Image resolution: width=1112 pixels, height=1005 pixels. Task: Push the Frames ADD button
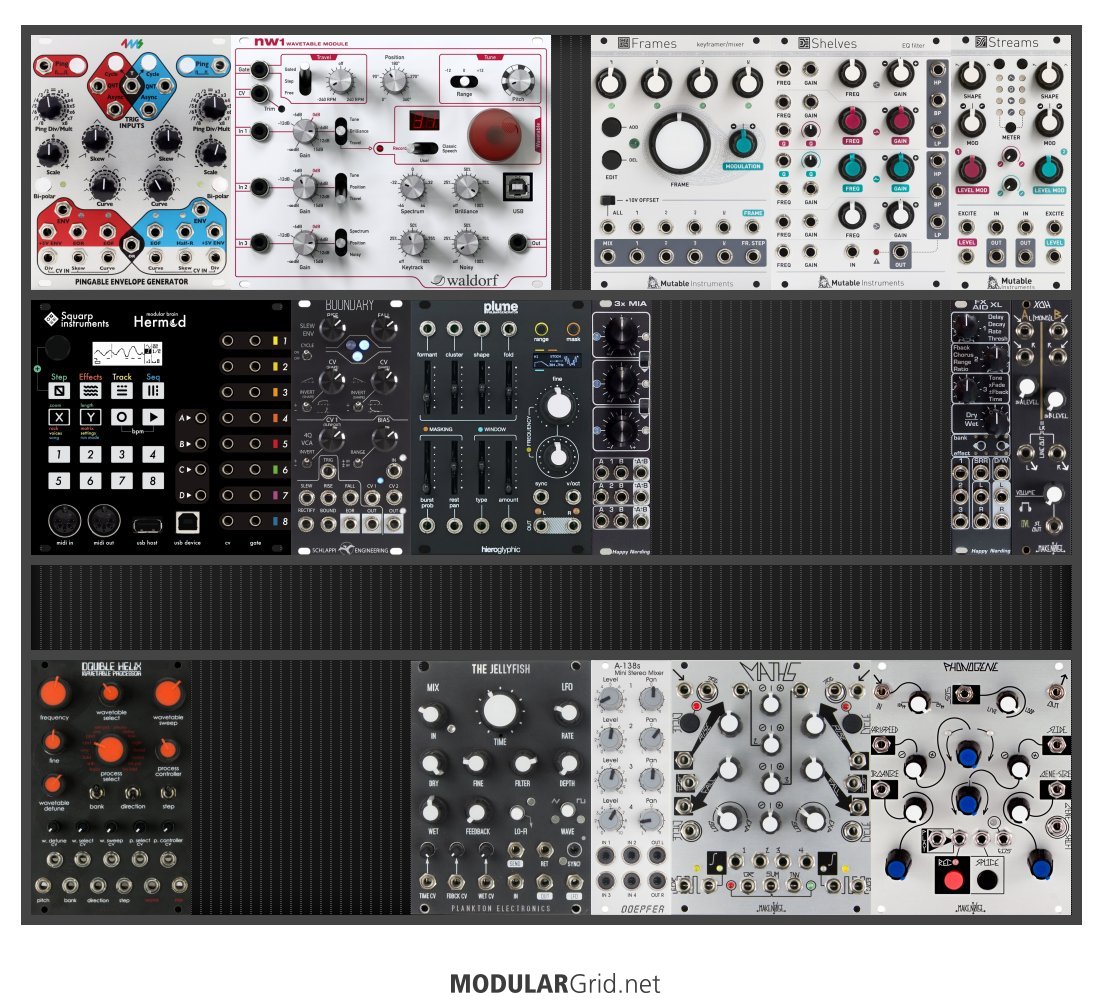point(611,128)
